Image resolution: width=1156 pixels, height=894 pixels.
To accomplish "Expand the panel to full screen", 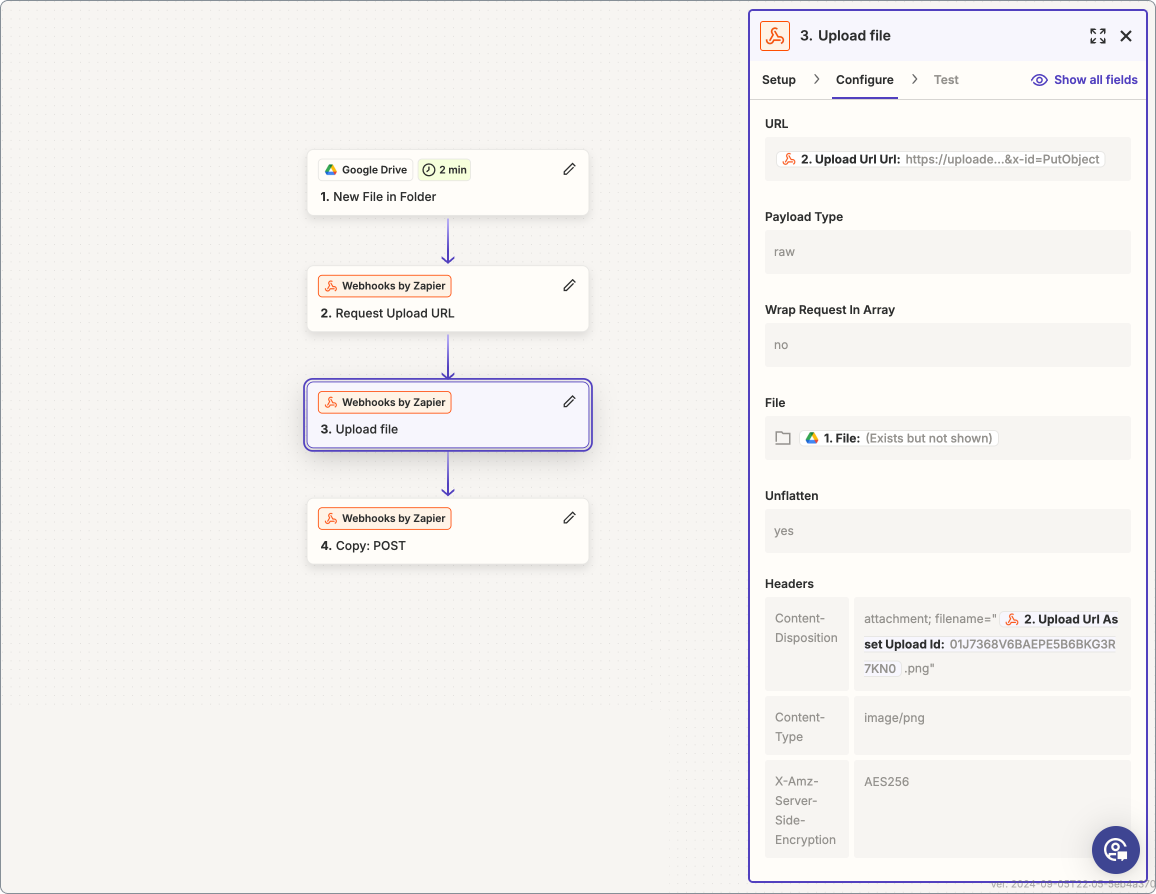I will point(1098,36).
